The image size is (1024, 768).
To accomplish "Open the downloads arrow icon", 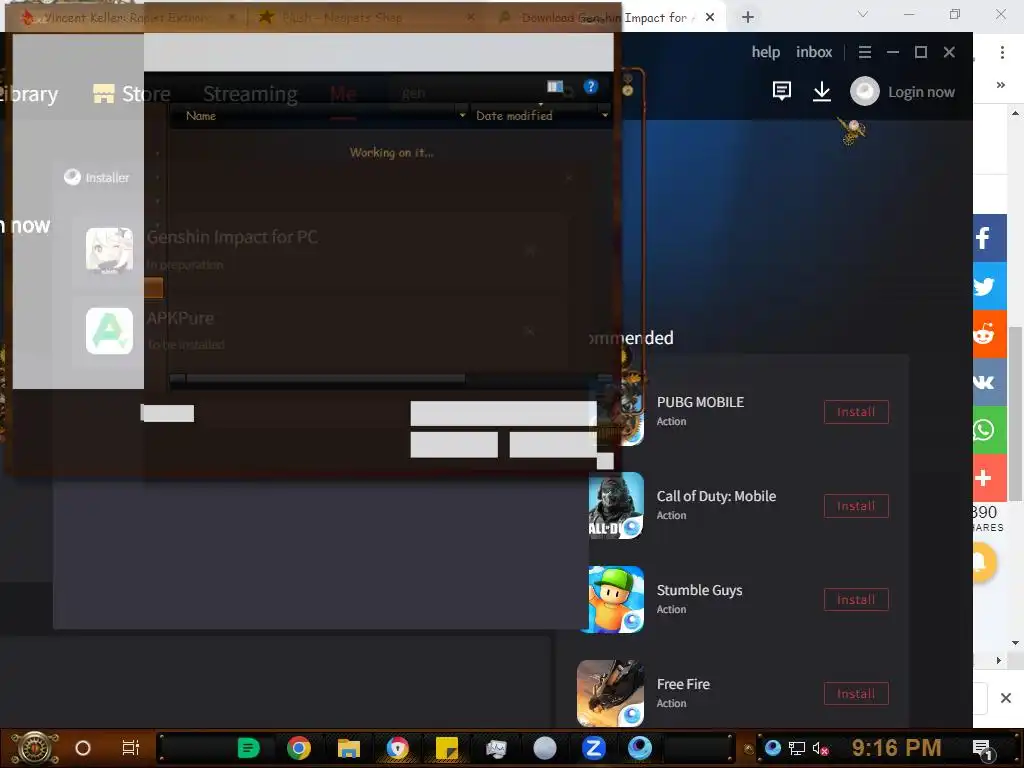I will (822, 91).
